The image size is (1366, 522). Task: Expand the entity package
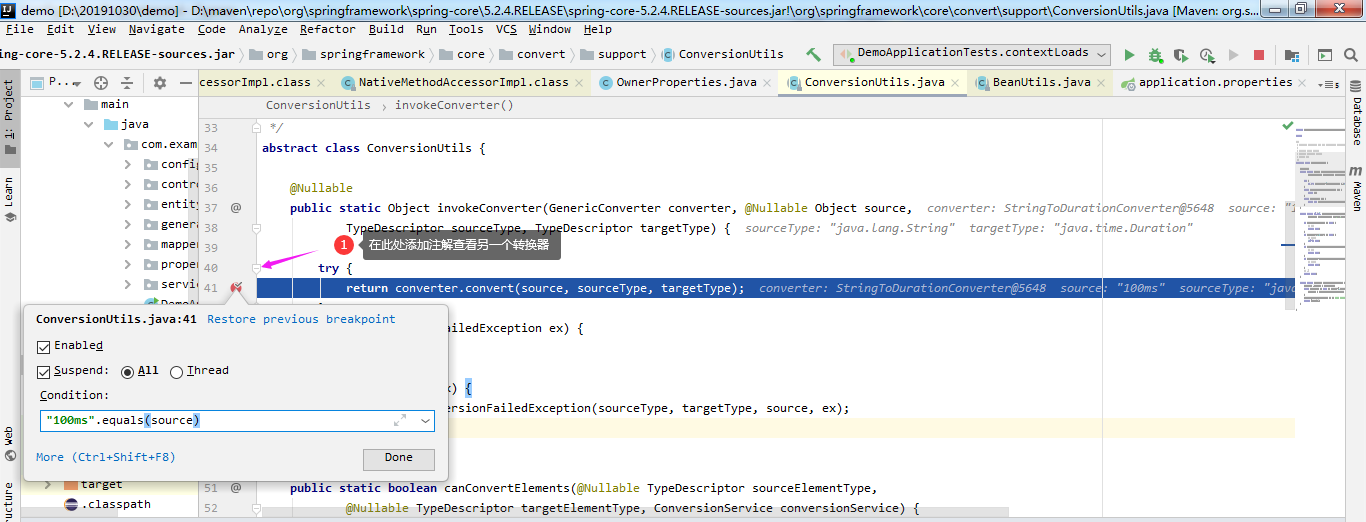(x=128, y=204)
